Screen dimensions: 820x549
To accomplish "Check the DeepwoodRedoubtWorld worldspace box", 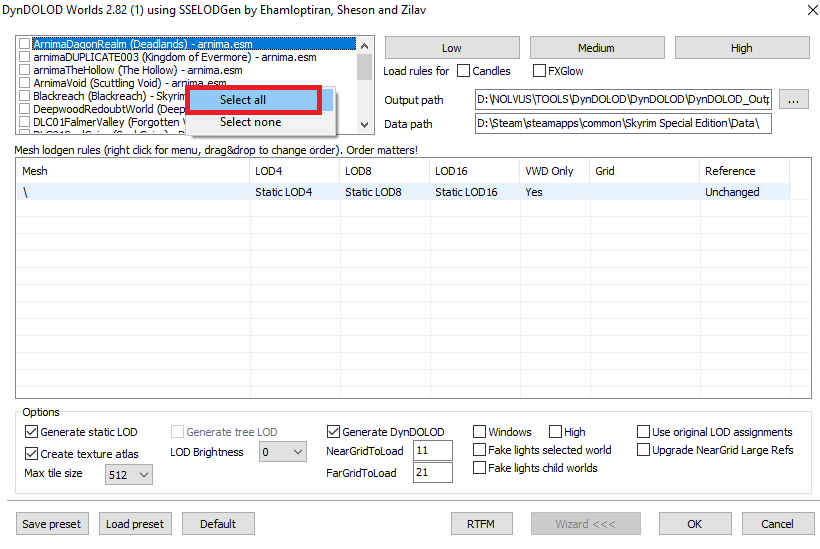I will tap(24, 109).
